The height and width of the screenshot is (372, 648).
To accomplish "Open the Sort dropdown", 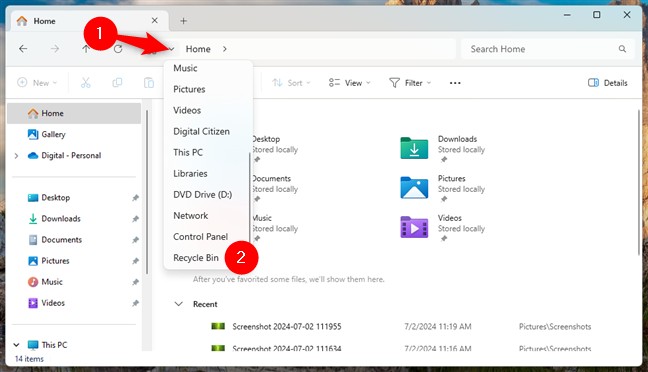I will 291,83.
